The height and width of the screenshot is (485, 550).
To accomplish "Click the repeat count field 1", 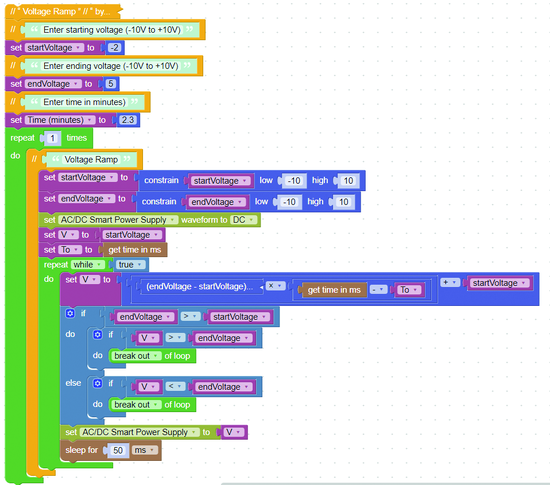I will (53, 138).
